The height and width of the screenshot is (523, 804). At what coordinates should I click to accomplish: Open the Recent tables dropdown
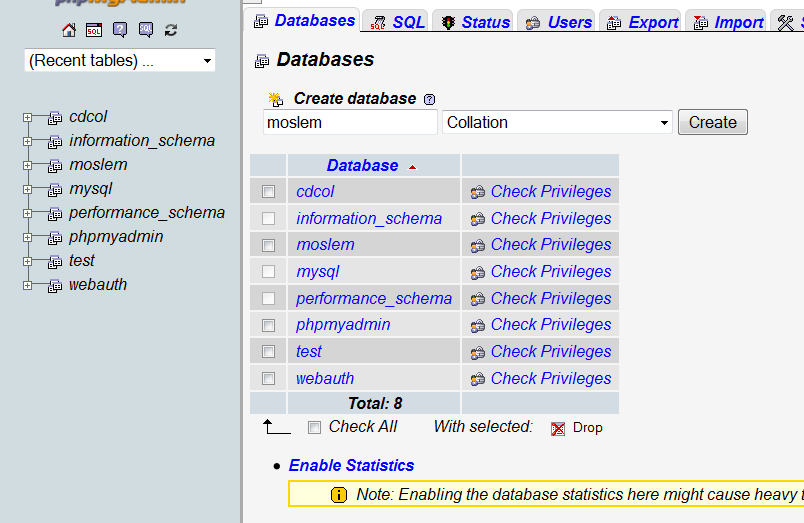[x=119, y=61]
